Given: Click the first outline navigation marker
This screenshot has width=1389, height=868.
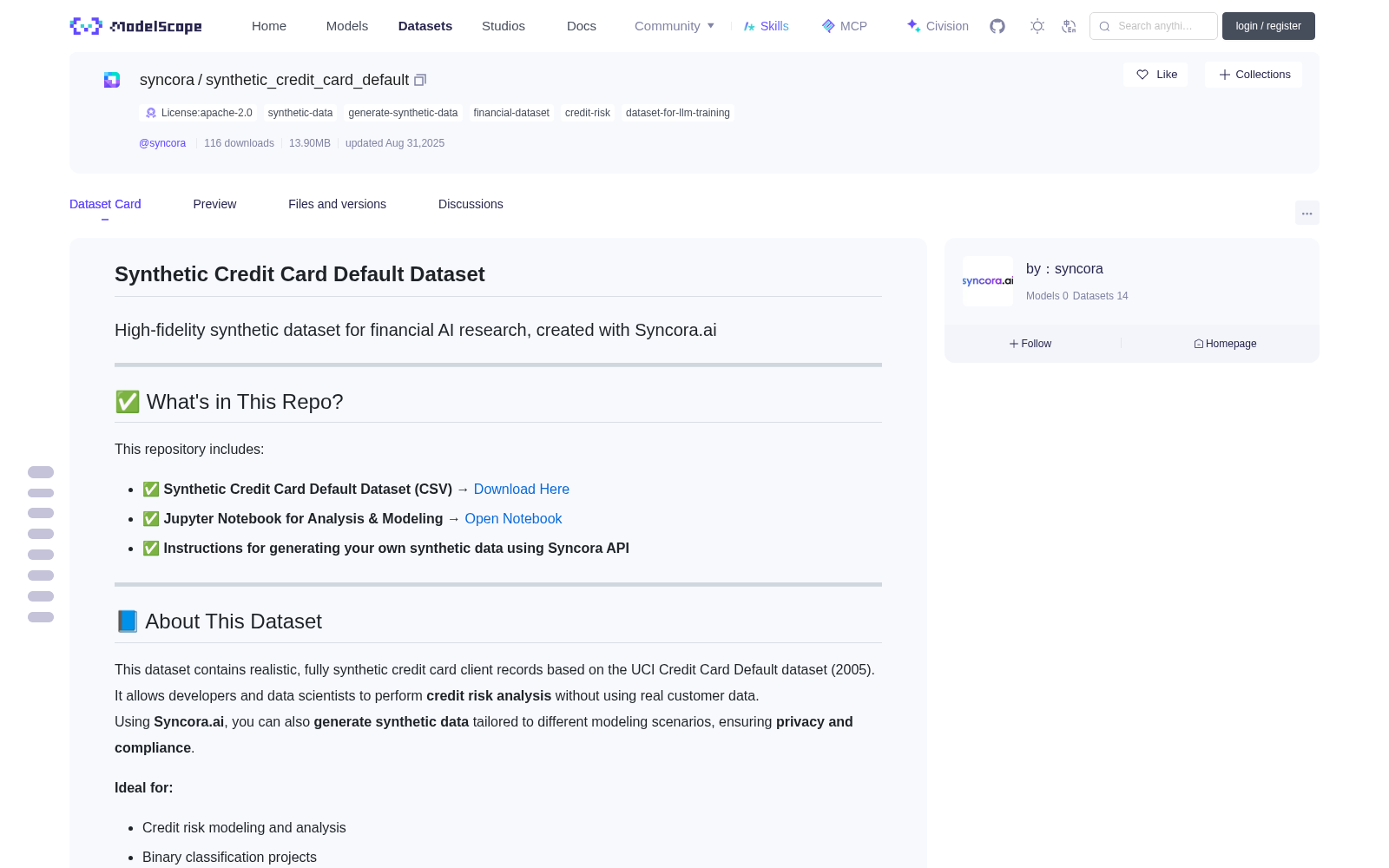Looking at the screenshot, I should pos(41,472).
